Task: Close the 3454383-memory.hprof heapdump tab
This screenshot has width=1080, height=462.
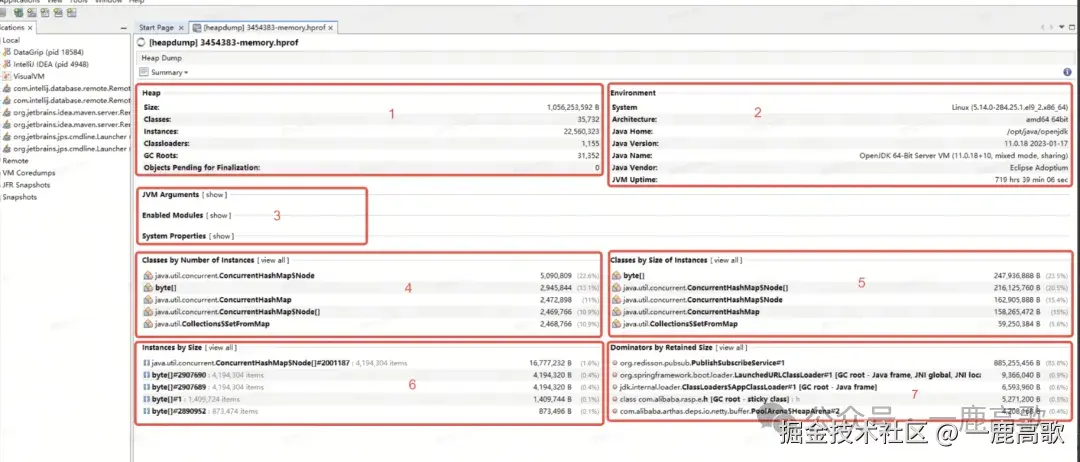Action: click(331, 28)
